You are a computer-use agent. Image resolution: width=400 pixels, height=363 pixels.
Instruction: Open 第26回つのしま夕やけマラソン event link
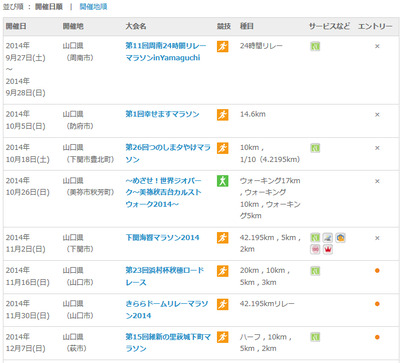click(x=168, y=153)
